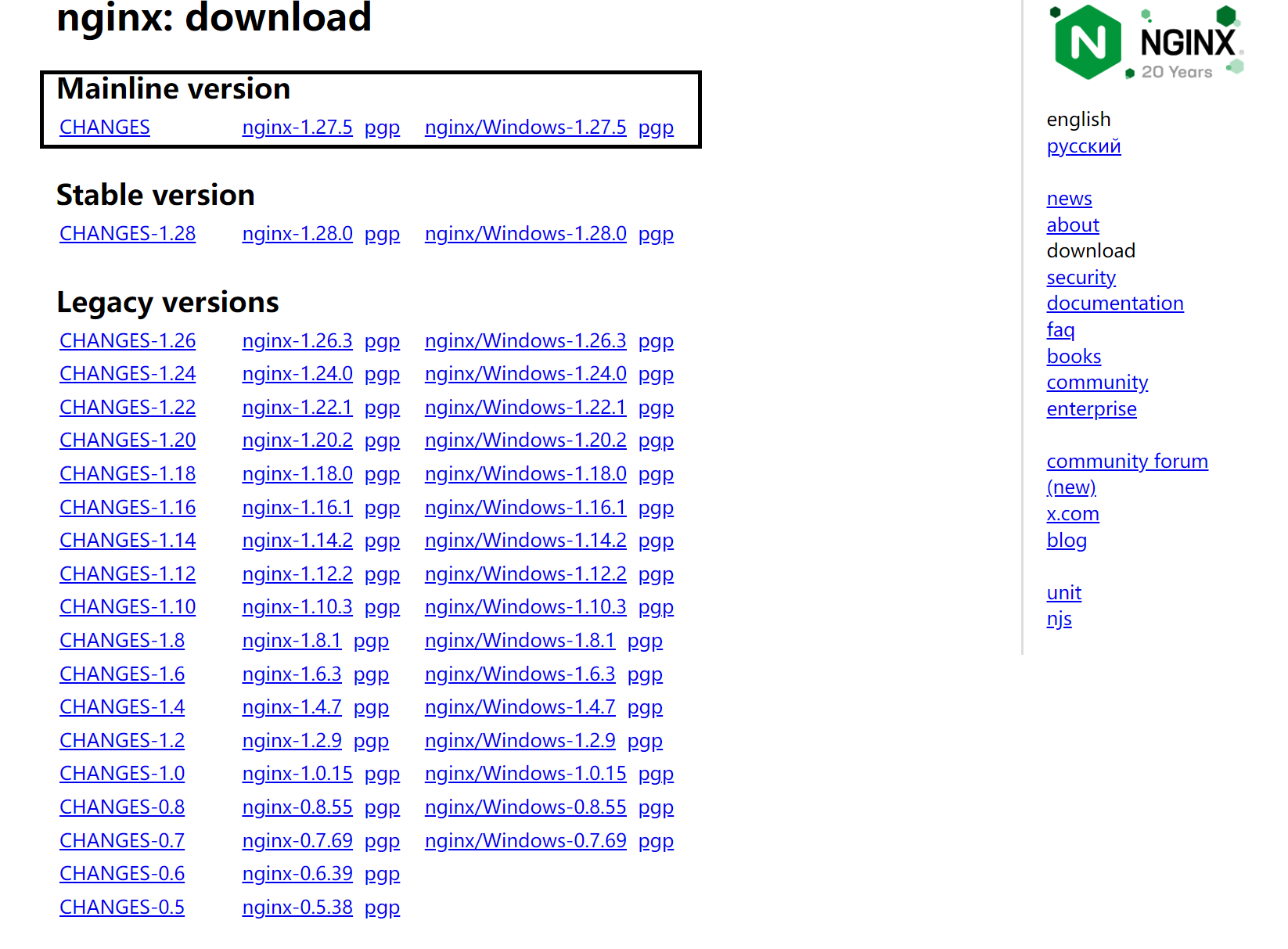Open CHANGES-1.10 changelog

pyautogui.click(x=128, y=607)
